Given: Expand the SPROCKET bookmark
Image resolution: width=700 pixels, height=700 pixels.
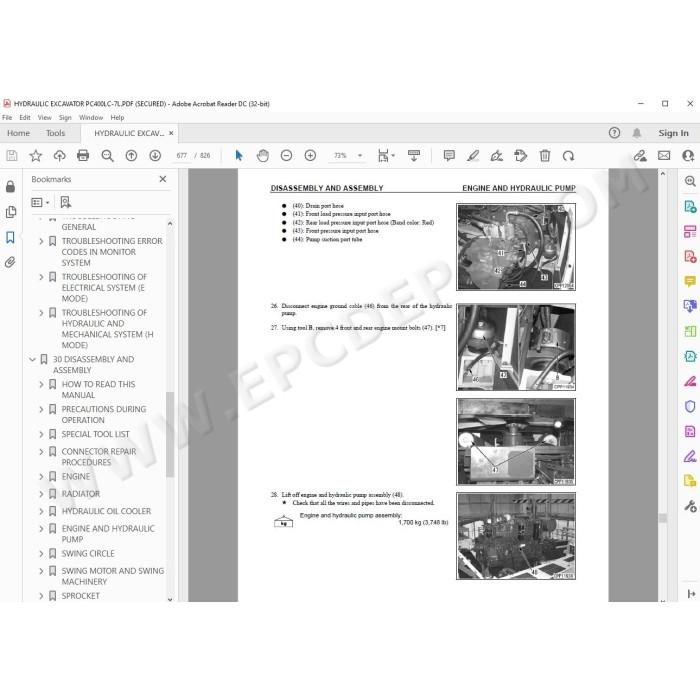Looking at the screenshot, I should click(41, 596).
